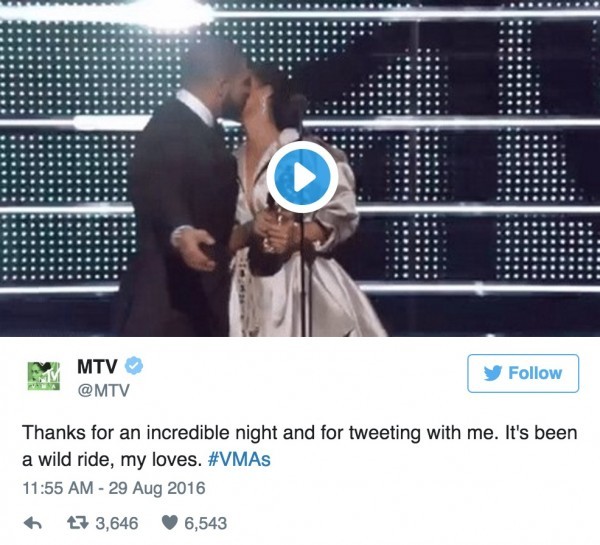Click the man in the dark suit

click(184, 191)
